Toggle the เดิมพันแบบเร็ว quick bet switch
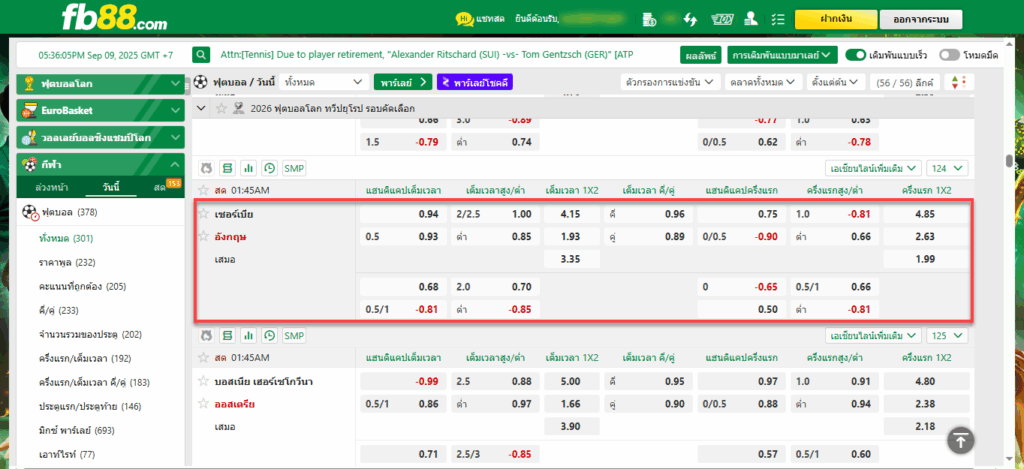Screen dimensions: 1024x469 (855, 55)
